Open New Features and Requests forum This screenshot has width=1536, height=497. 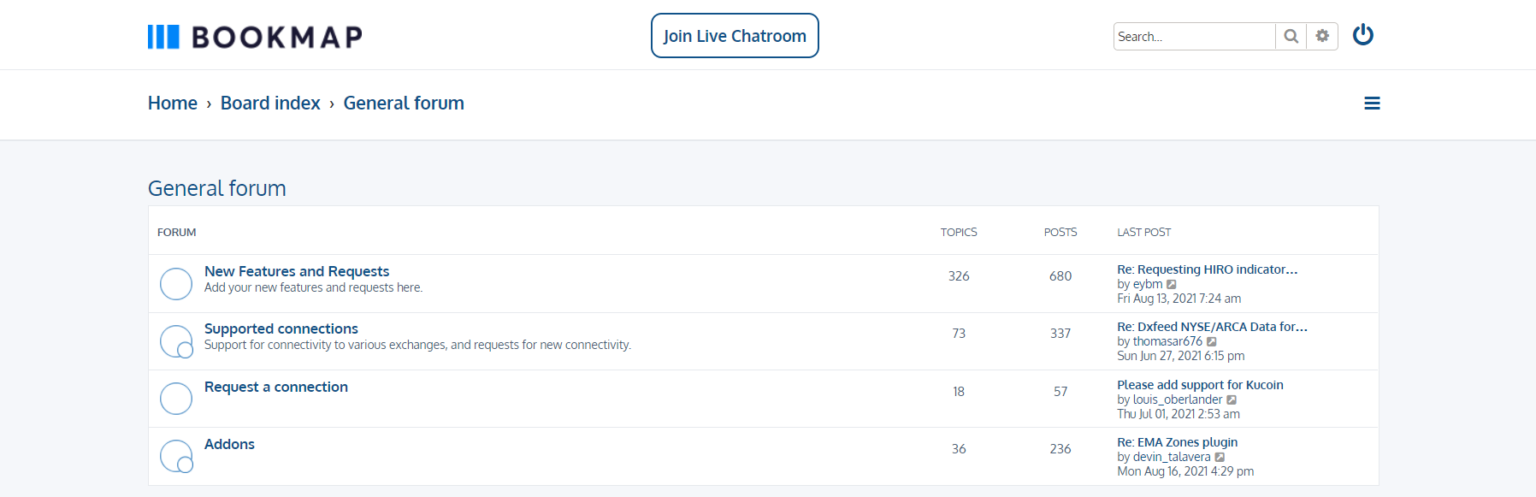pyautogui.click(x=296, y=271)
